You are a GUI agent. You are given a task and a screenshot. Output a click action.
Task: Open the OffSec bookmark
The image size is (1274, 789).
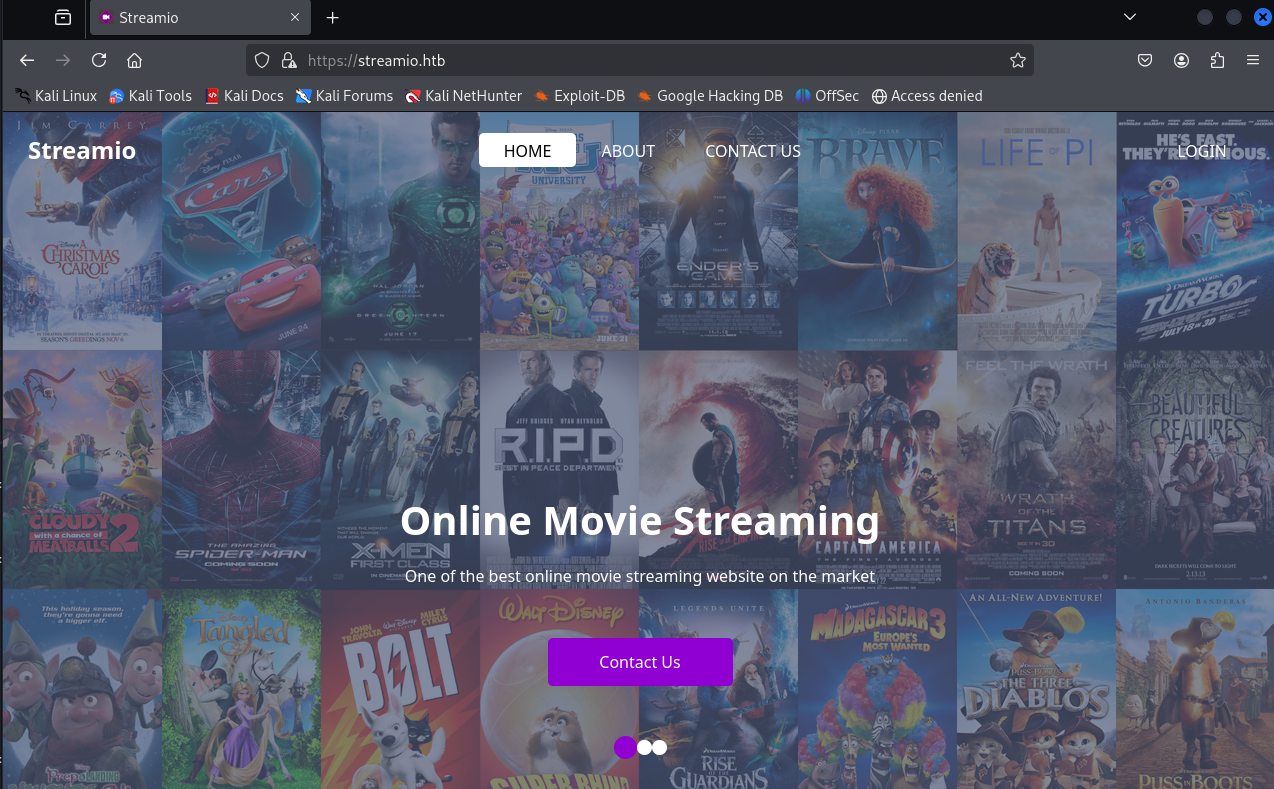point(827,96)
